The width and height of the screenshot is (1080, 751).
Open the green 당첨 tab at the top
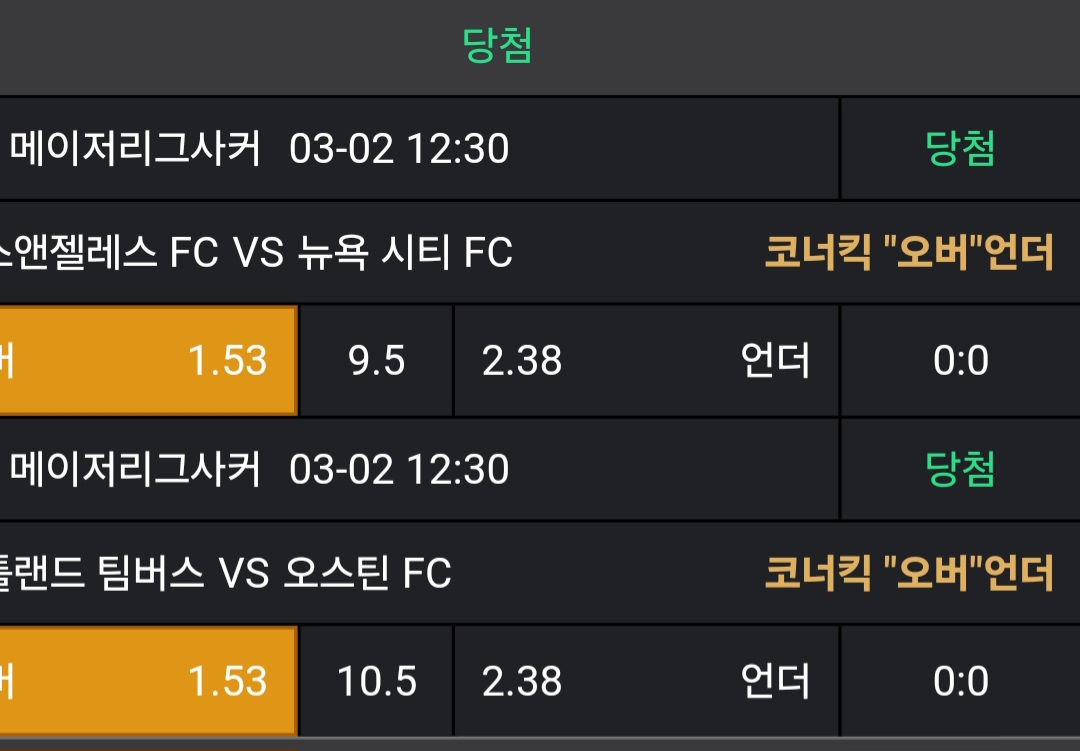[x=497, y=46]
